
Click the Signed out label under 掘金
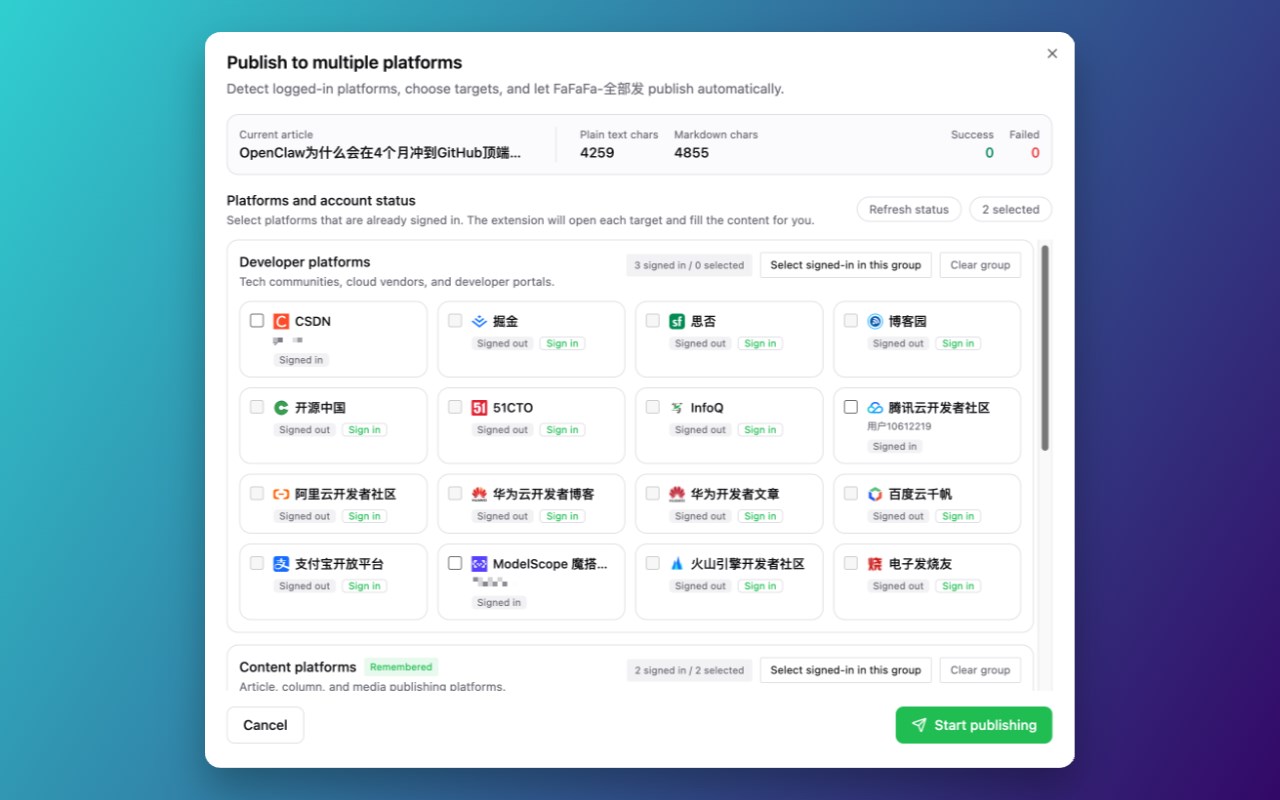tap(502, 343)
